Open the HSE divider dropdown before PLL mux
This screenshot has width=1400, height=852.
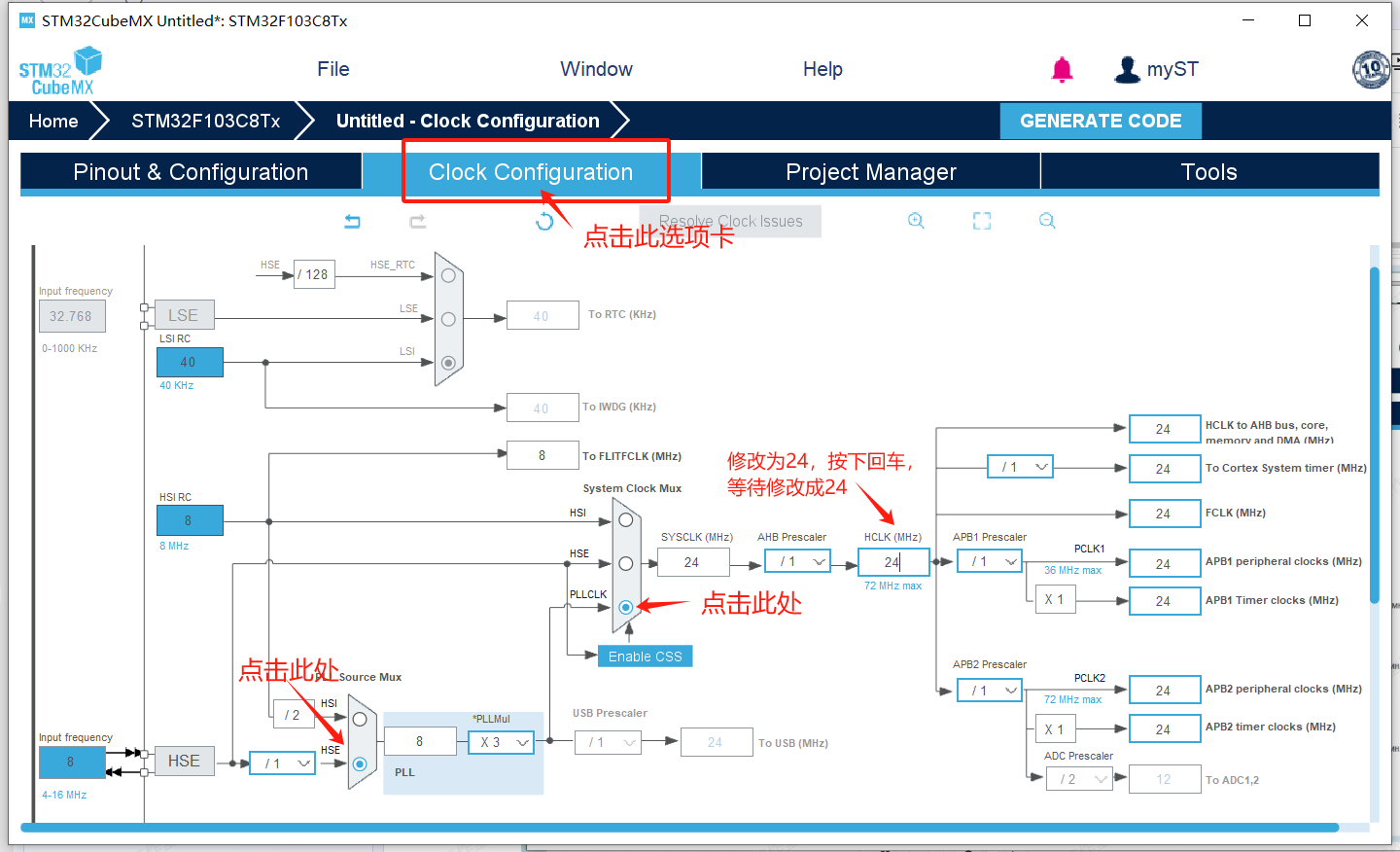(283, 763)
